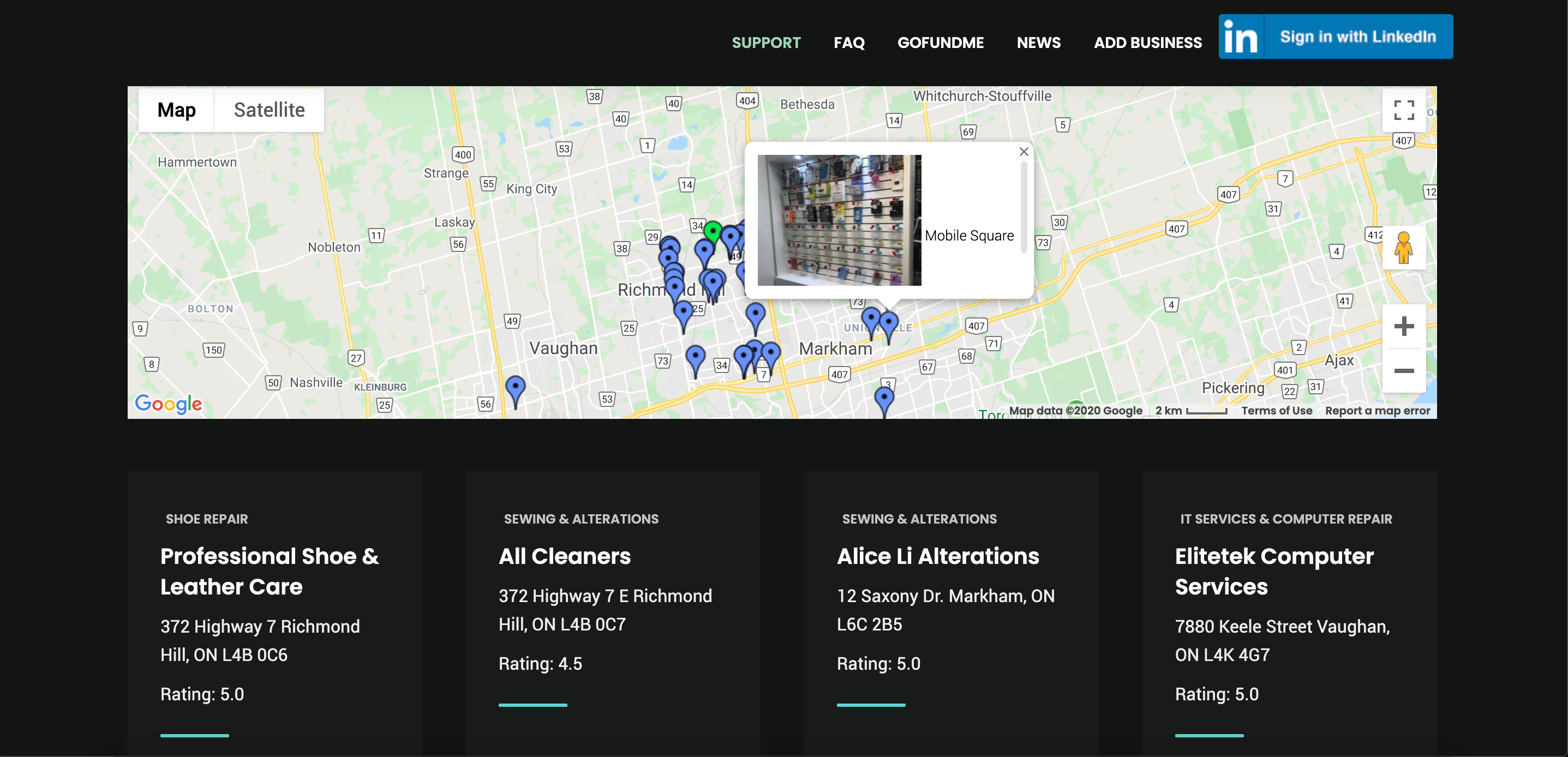Click the Google logo on map
1568x757 pixels.
click(168, 403)
